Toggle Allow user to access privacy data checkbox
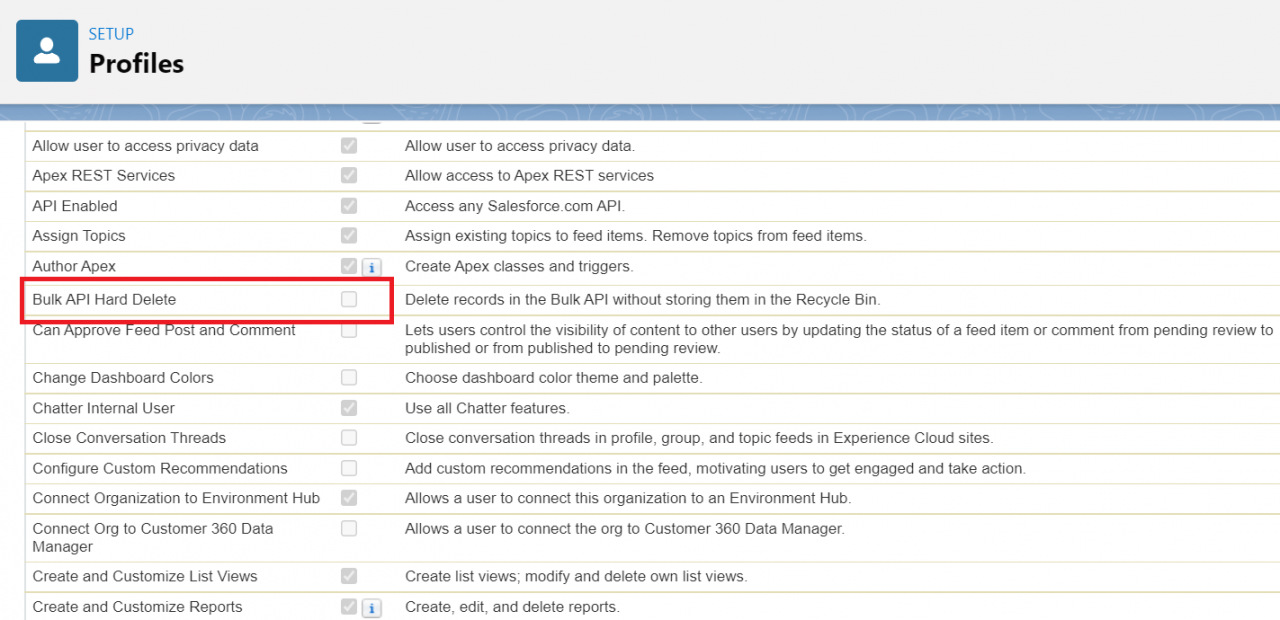Screen dimensions: 1280x620 [x=349, y=146]
